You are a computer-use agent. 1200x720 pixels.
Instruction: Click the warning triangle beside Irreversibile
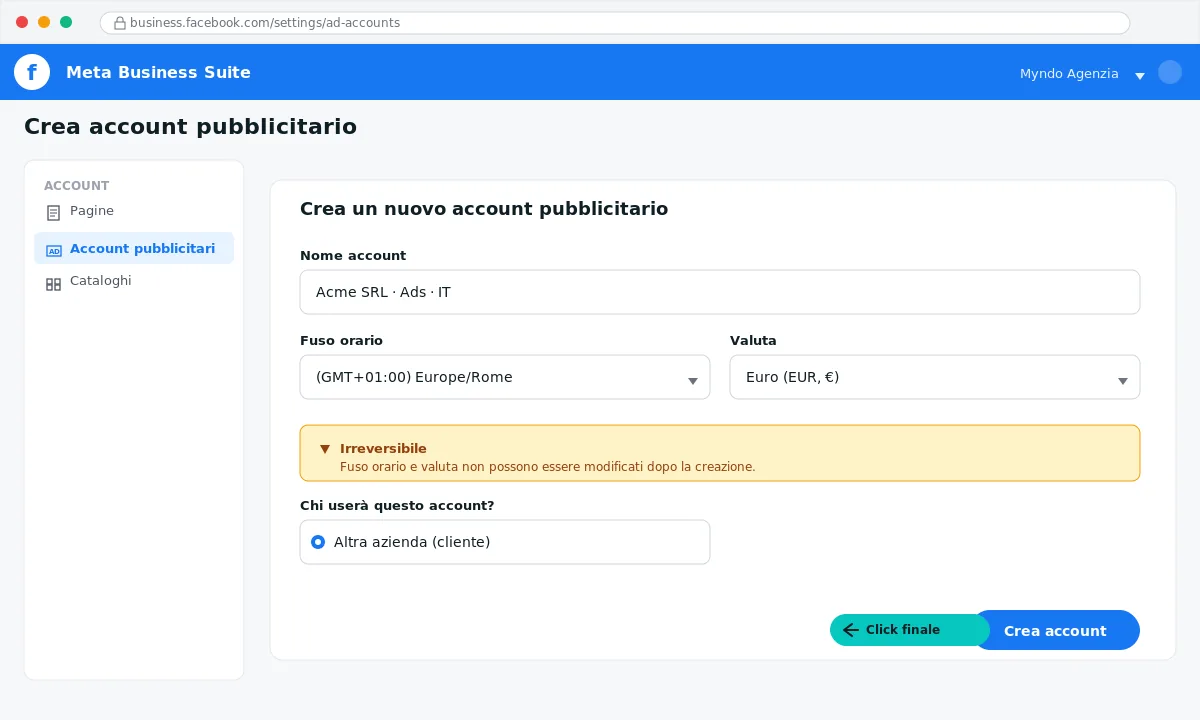coord(325,449)
